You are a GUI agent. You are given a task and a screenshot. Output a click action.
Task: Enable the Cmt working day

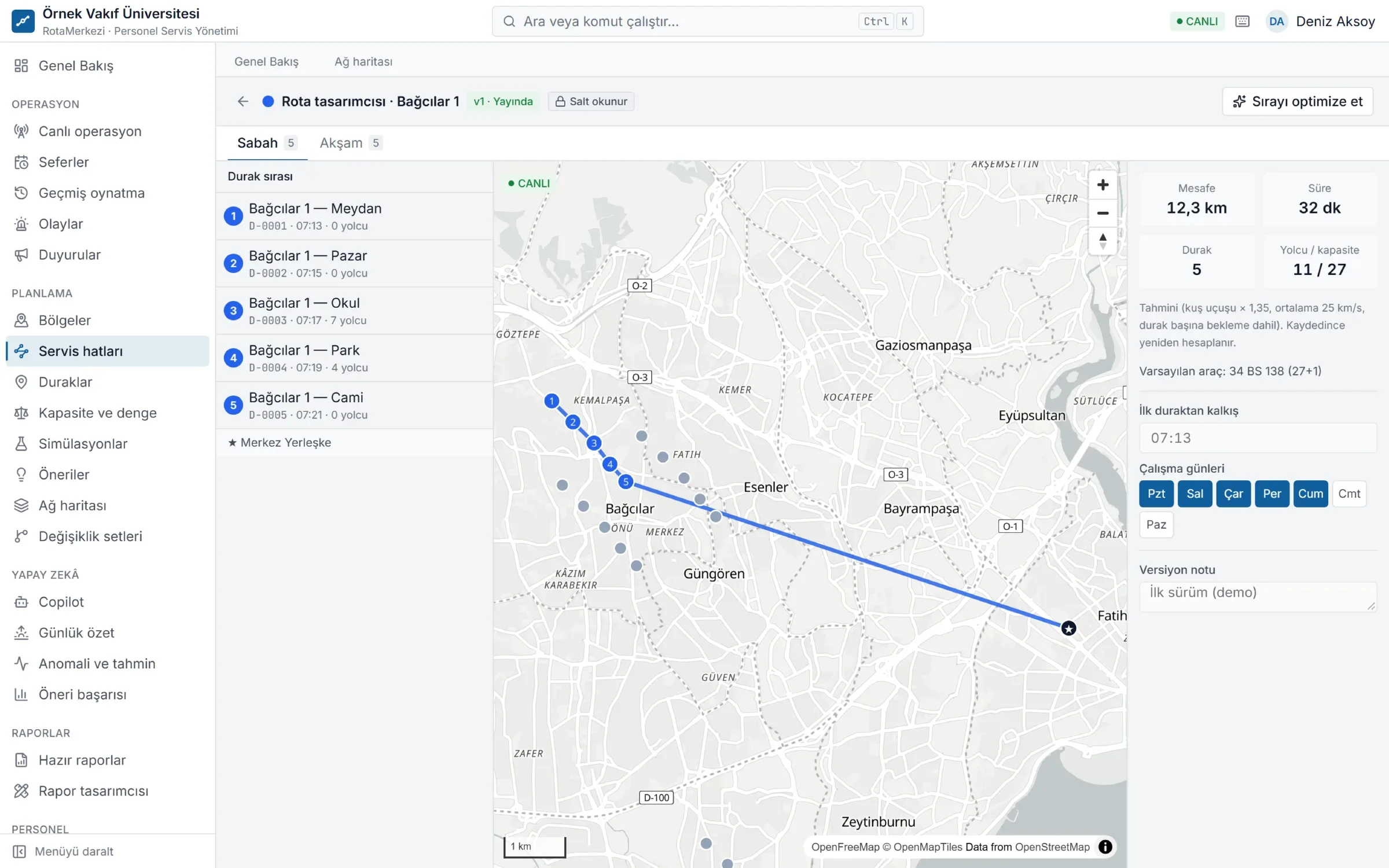click(1349, 494)
